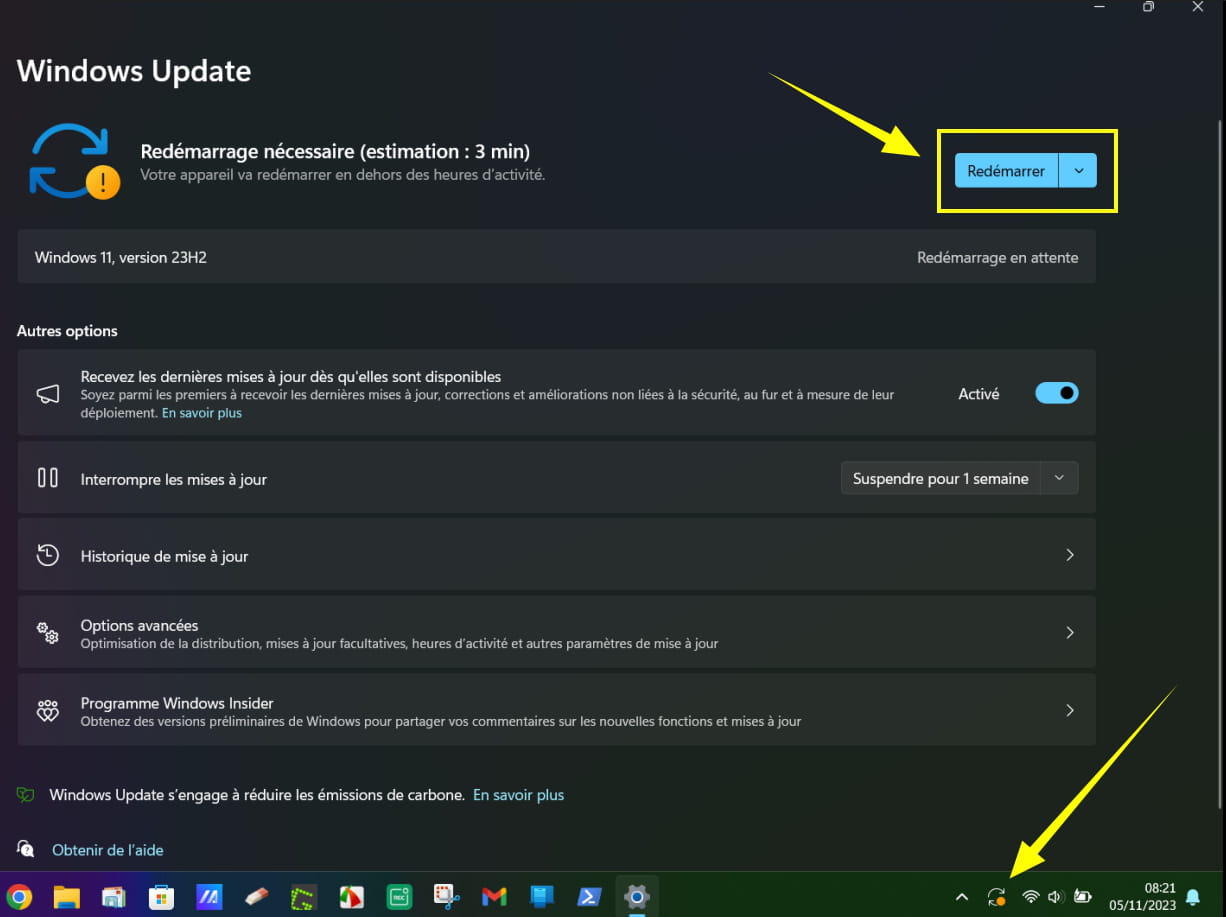Open PowerShell from the taskbar

pos(589,896)
